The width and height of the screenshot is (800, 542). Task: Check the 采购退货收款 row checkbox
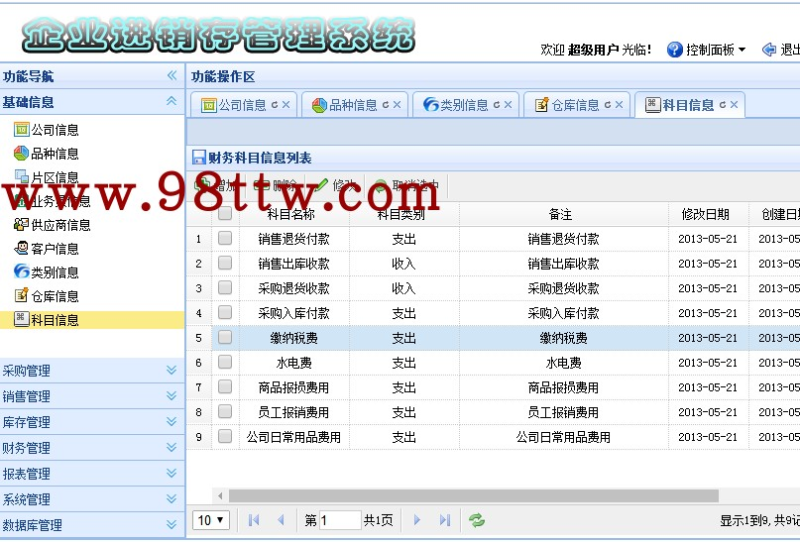click(x=225, y=288)
